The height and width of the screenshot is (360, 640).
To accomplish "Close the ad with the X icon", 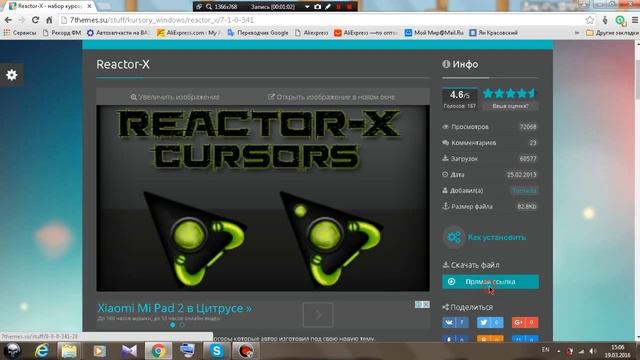I will (426, 304).
